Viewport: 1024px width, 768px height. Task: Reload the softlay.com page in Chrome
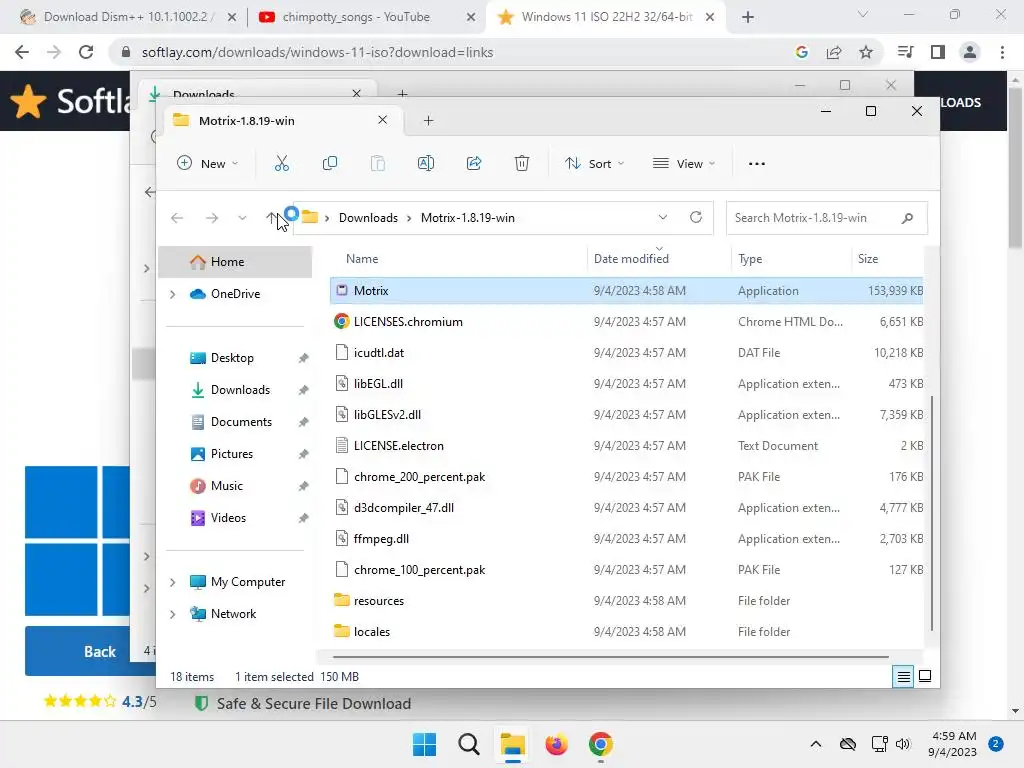pos(86,52)
